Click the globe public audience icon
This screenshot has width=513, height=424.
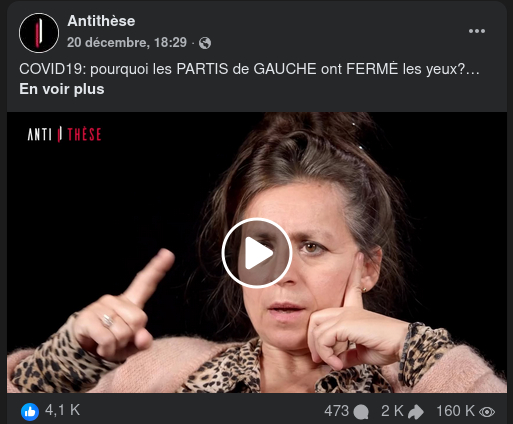coord(205,43)
